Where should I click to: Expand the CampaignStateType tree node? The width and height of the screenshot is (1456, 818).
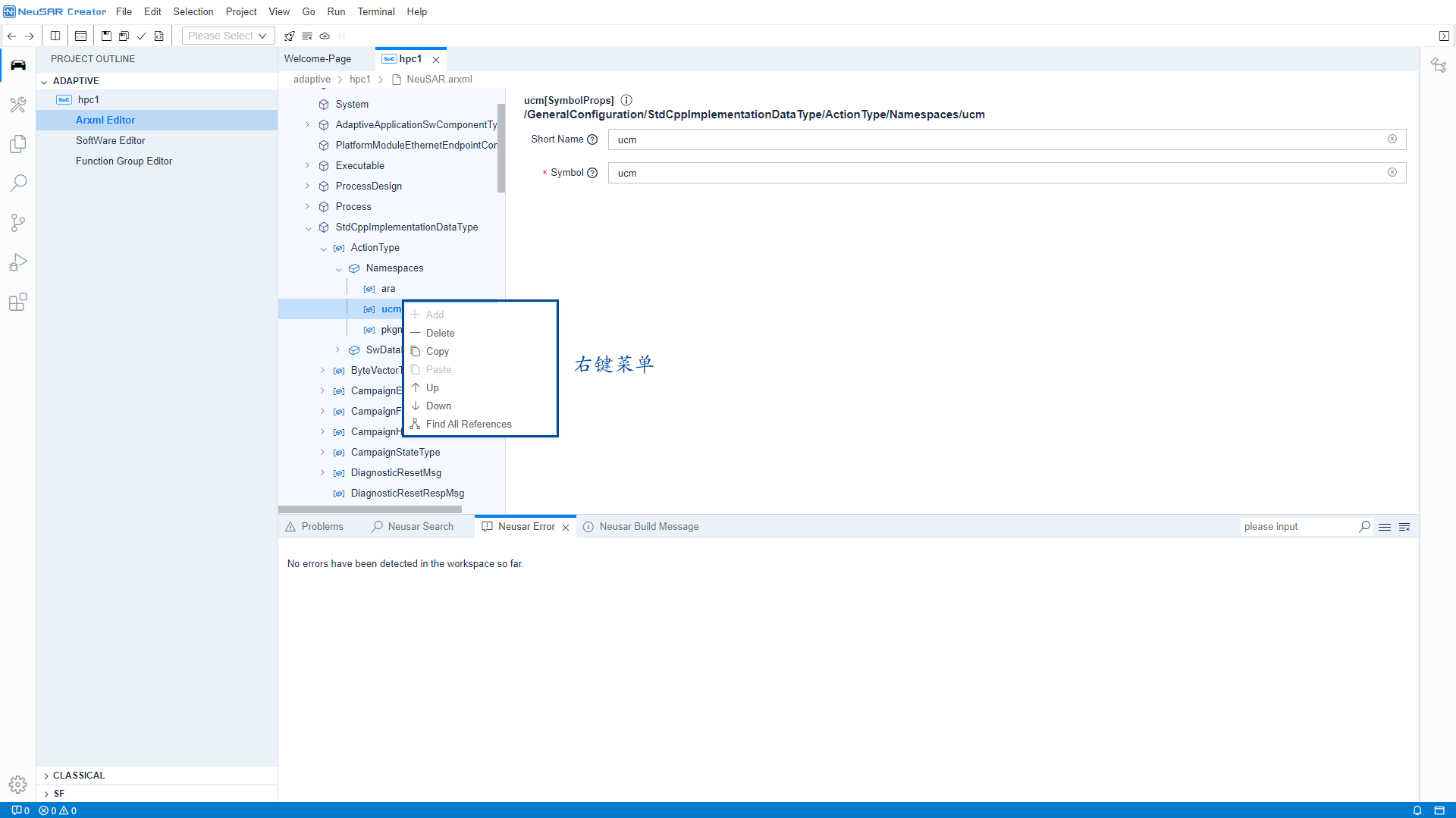click(322, 453)
